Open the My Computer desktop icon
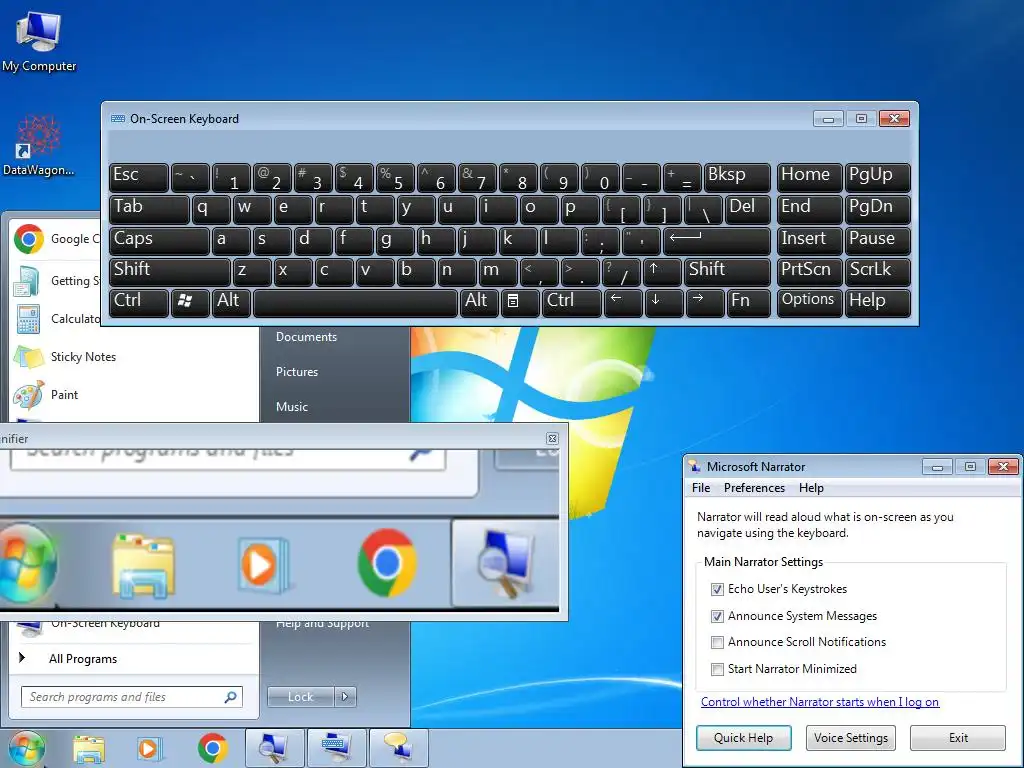This screenshot has height=768, width=1024. (x=39, y=41)
